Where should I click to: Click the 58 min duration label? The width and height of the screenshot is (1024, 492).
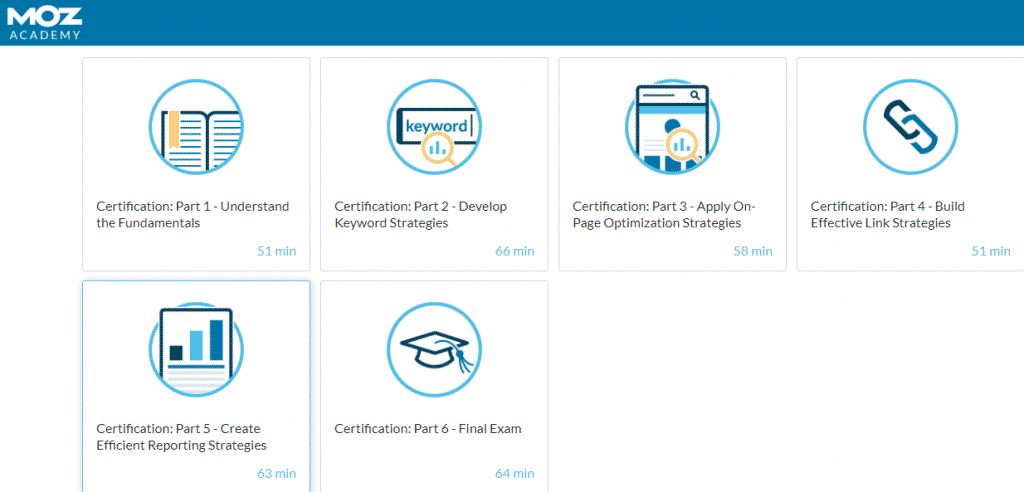click(x=752, y=251)
